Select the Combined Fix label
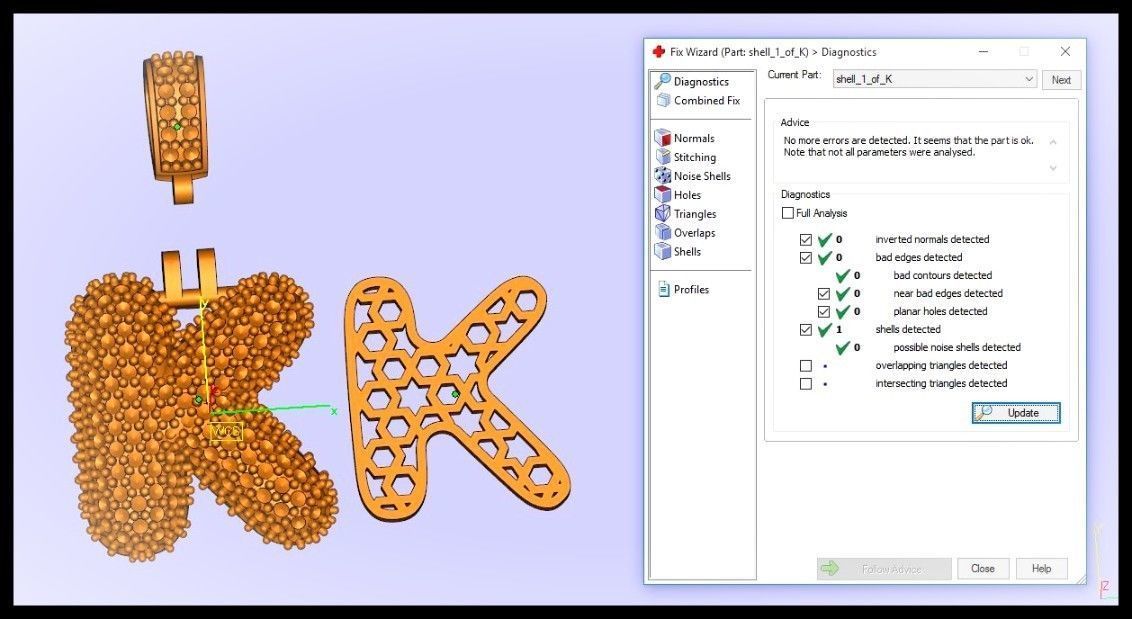1132x619 pixels. coord(707,100)
